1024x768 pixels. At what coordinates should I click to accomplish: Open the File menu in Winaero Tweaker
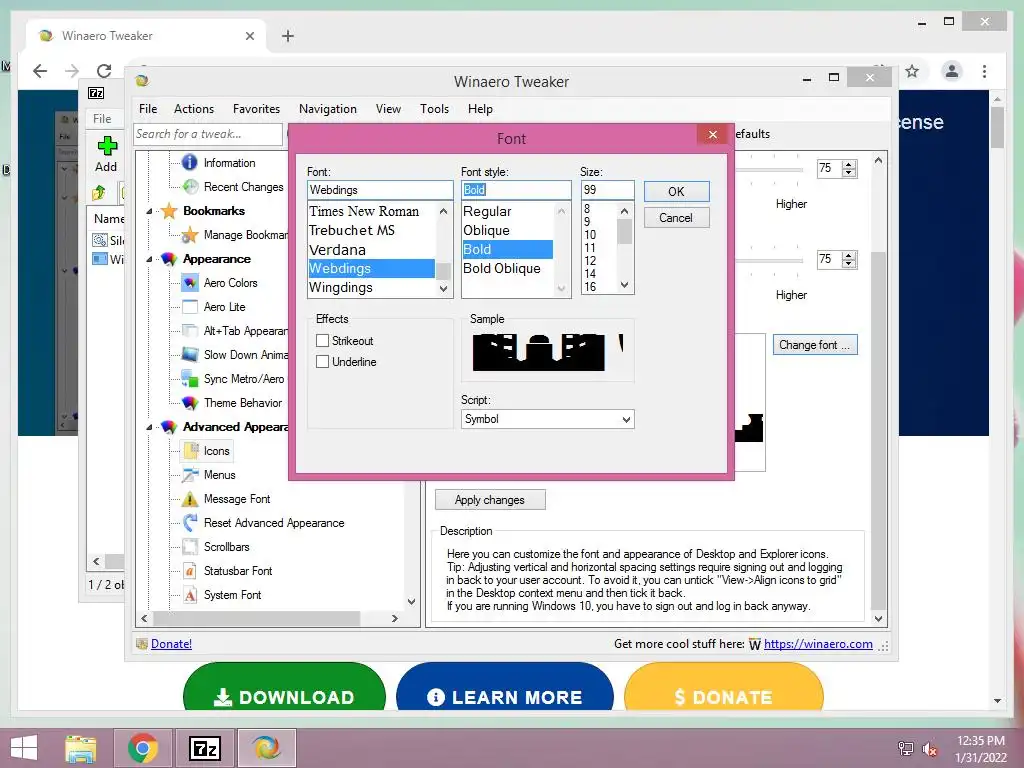(x=148, y=109)
